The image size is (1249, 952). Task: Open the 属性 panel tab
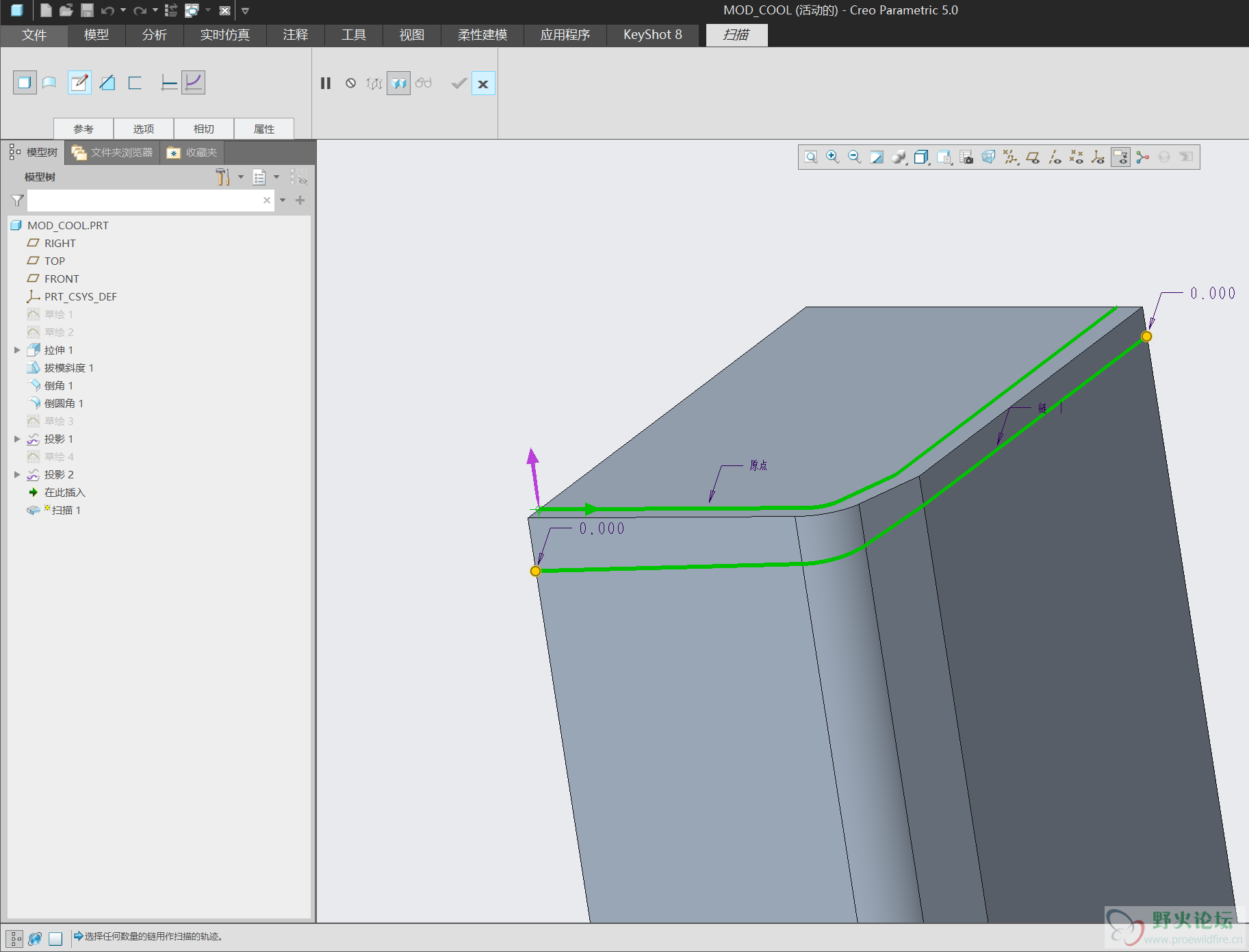coord(264,129)
